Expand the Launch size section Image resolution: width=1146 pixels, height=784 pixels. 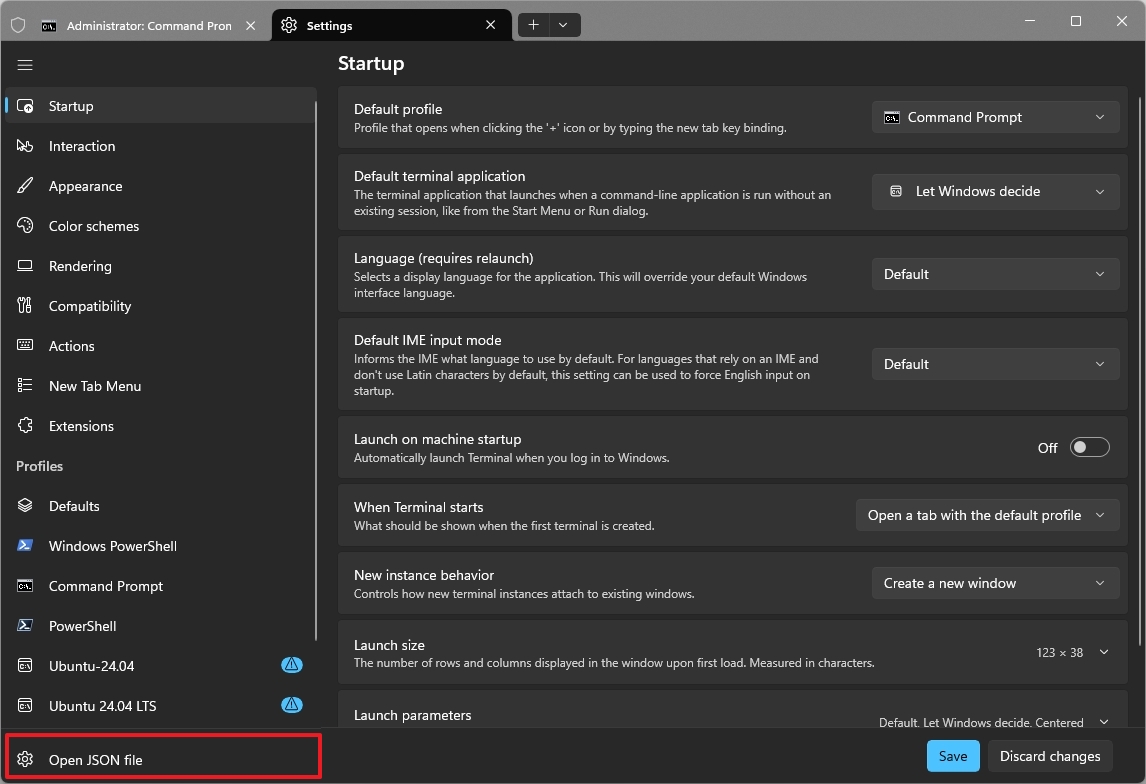coord(1104,652)
